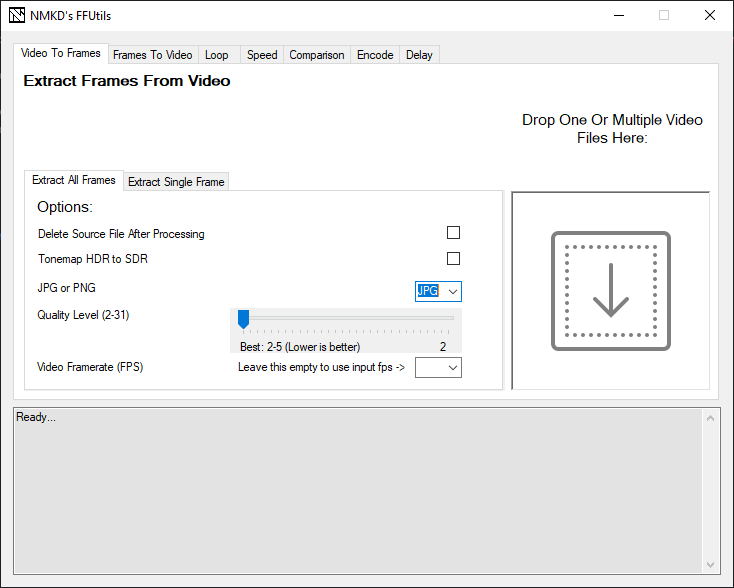
Task: Click the log scrollbar down arrow
Action: point(710,565)
